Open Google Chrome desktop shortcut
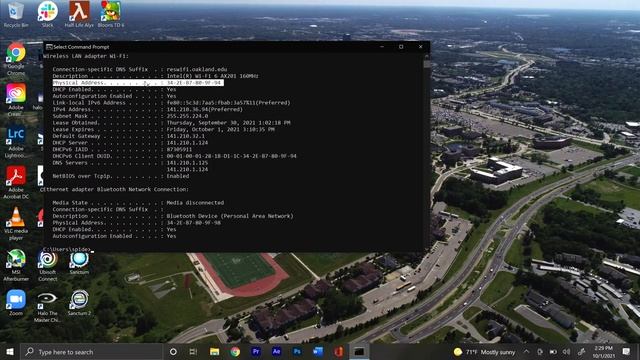Image resolution: width=640 pixels, height=360 pixels. (16, 59)
